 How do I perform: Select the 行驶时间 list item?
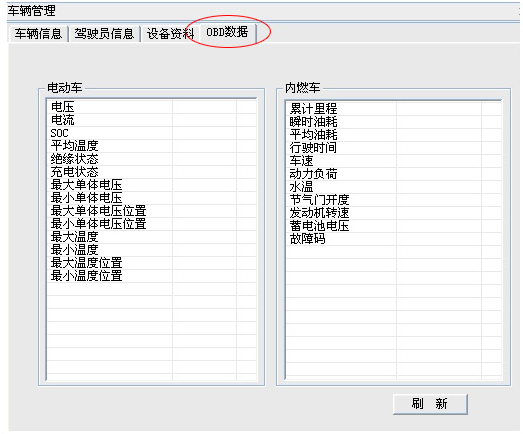click(x=394, y=148)
